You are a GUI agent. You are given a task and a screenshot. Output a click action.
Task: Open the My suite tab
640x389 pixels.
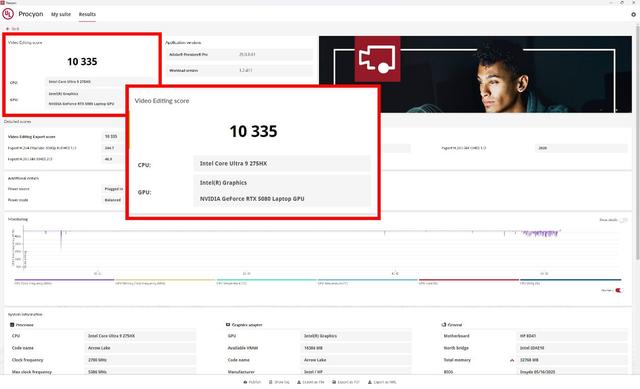pos(61,14)
